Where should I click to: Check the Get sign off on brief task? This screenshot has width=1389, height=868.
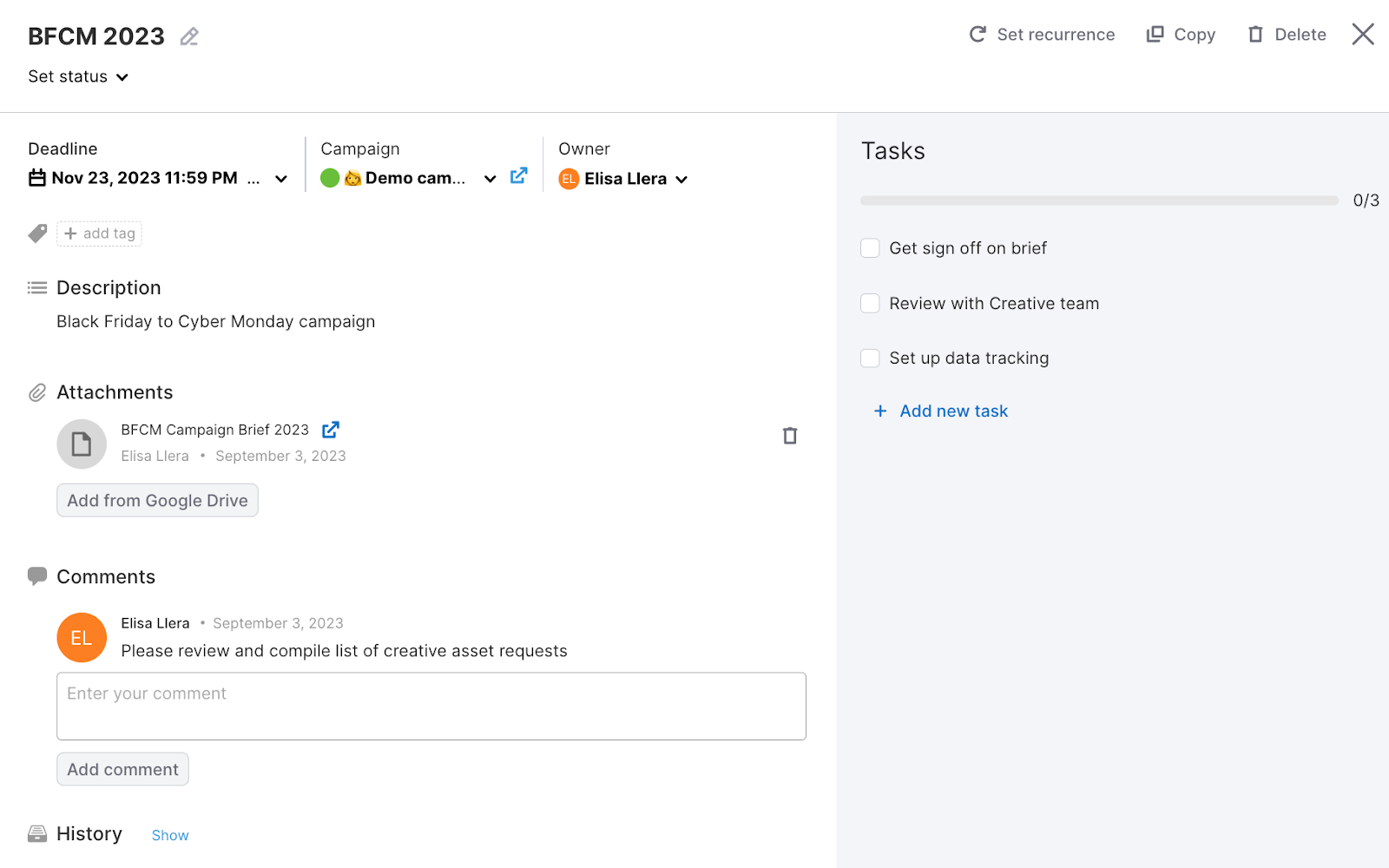point(870,248)
